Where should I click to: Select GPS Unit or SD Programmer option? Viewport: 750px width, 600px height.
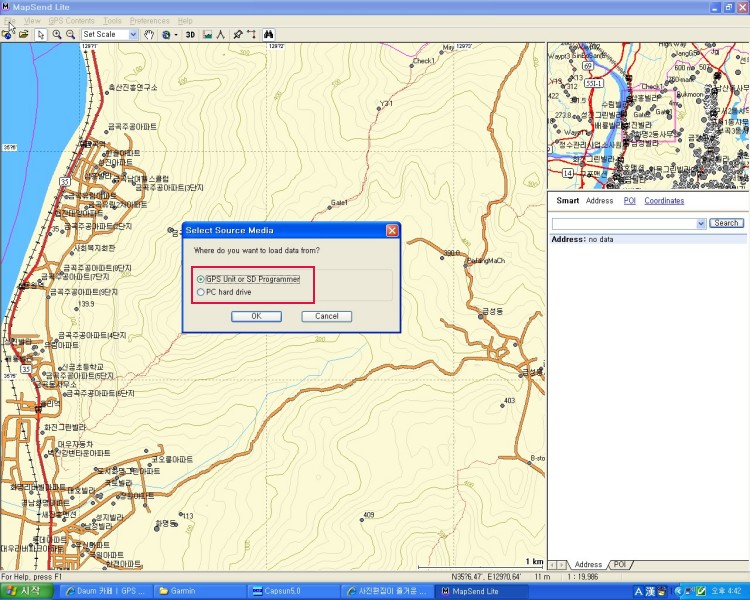[248, 279]
